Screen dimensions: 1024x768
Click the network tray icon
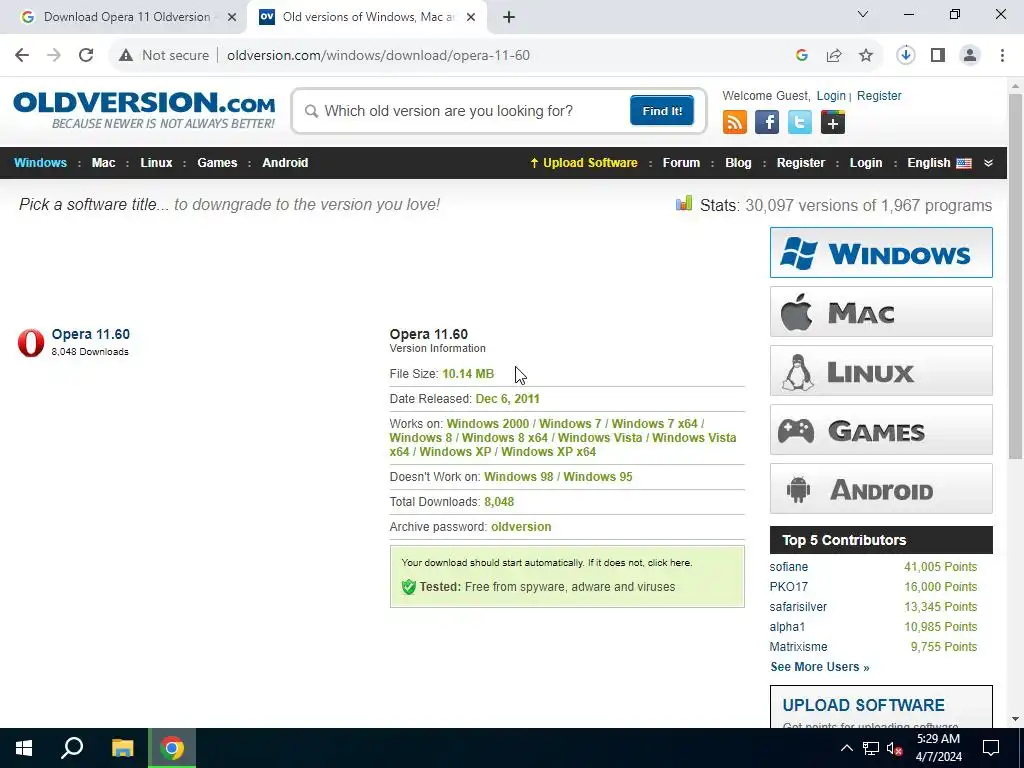point(871,748)
